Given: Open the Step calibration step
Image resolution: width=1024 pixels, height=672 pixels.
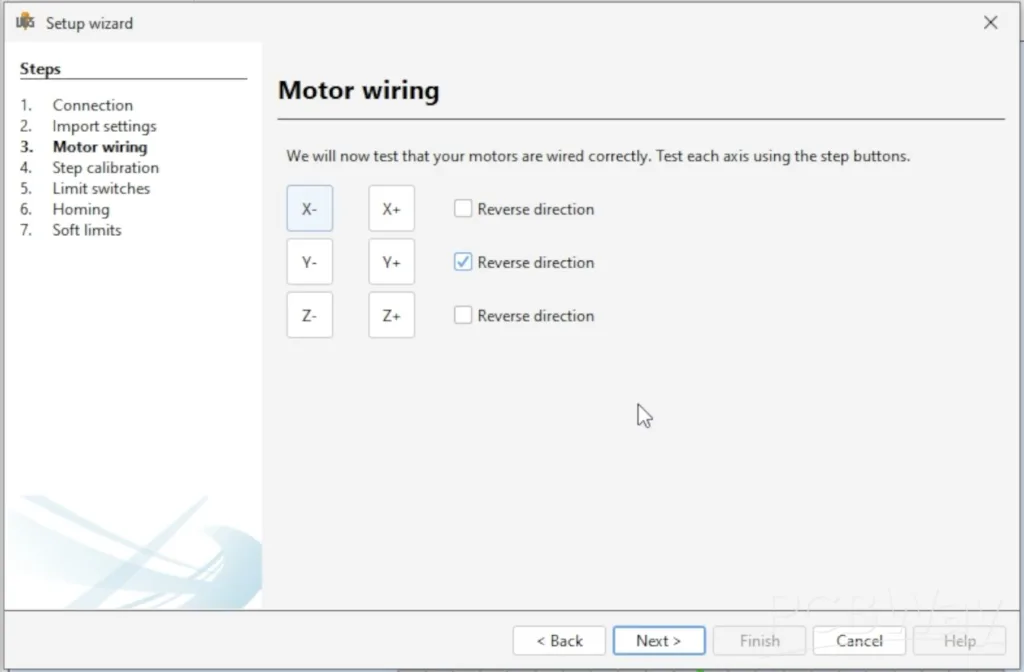Looking at the screenshot, I should point(105,168).
